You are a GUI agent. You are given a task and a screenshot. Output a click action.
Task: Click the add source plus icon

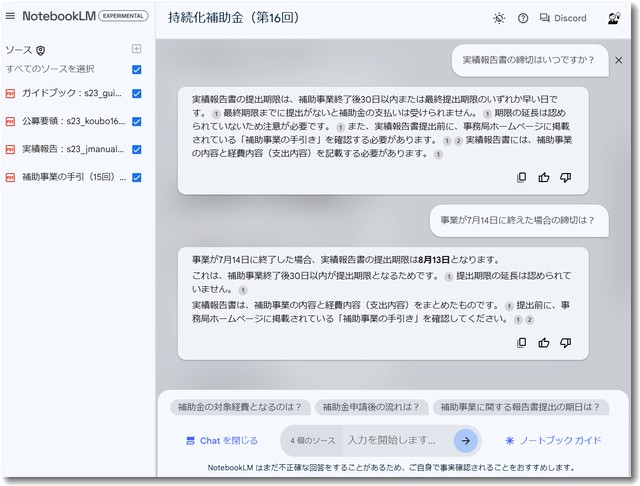(136, 49)
